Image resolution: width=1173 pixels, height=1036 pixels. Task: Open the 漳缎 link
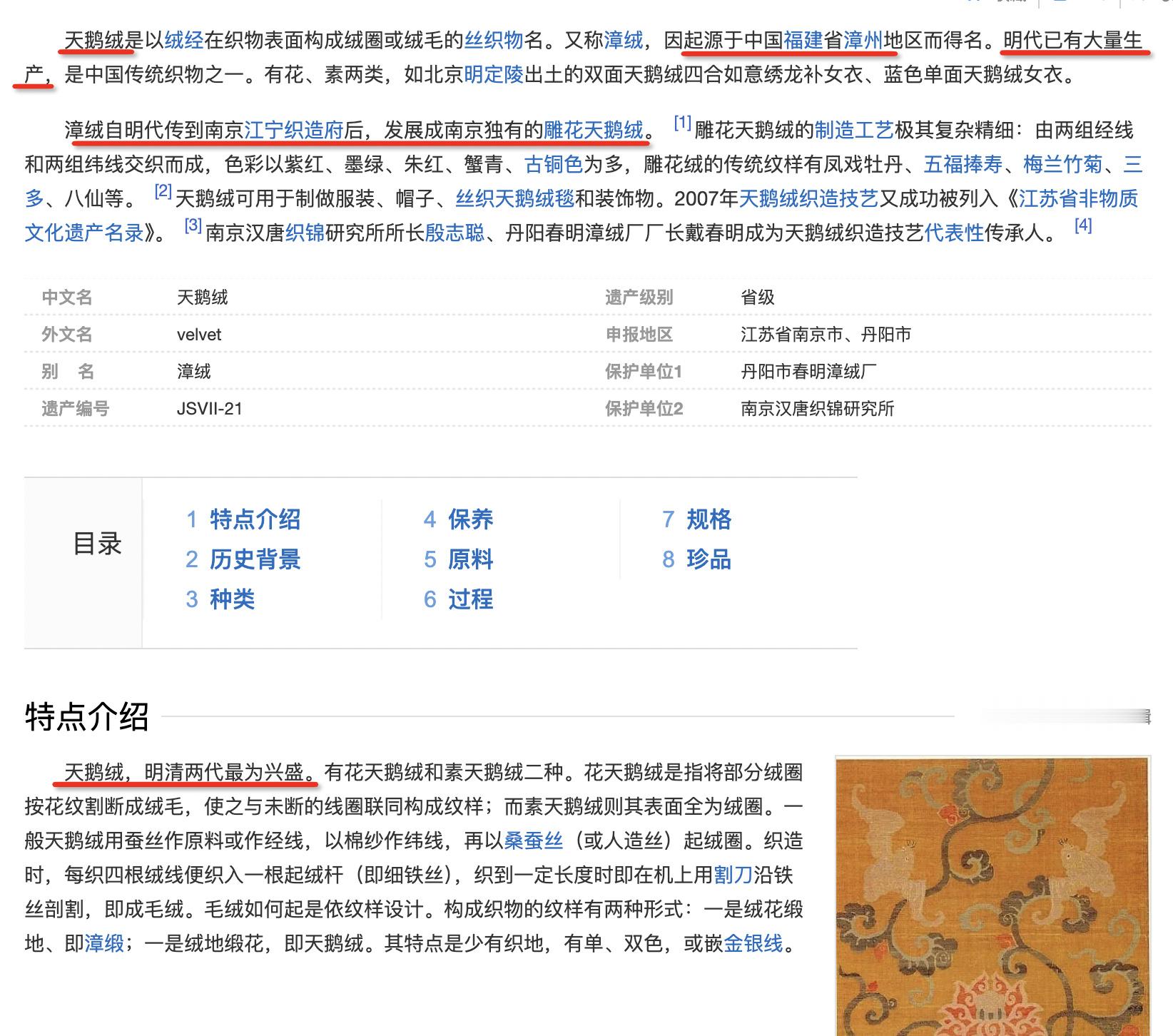(104, 943)
